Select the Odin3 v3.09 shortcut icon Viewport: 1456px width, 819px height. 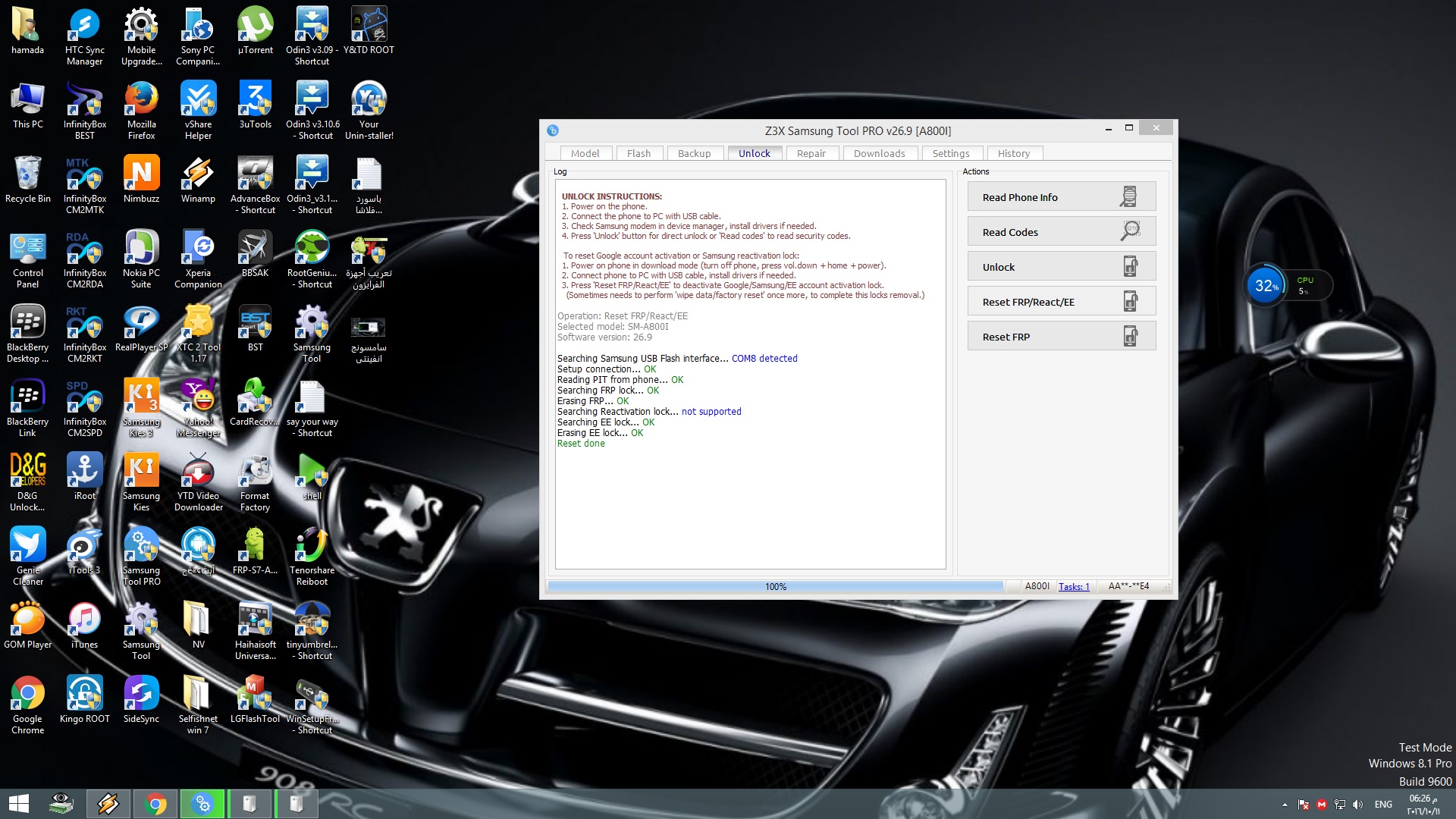pos(312,37)
